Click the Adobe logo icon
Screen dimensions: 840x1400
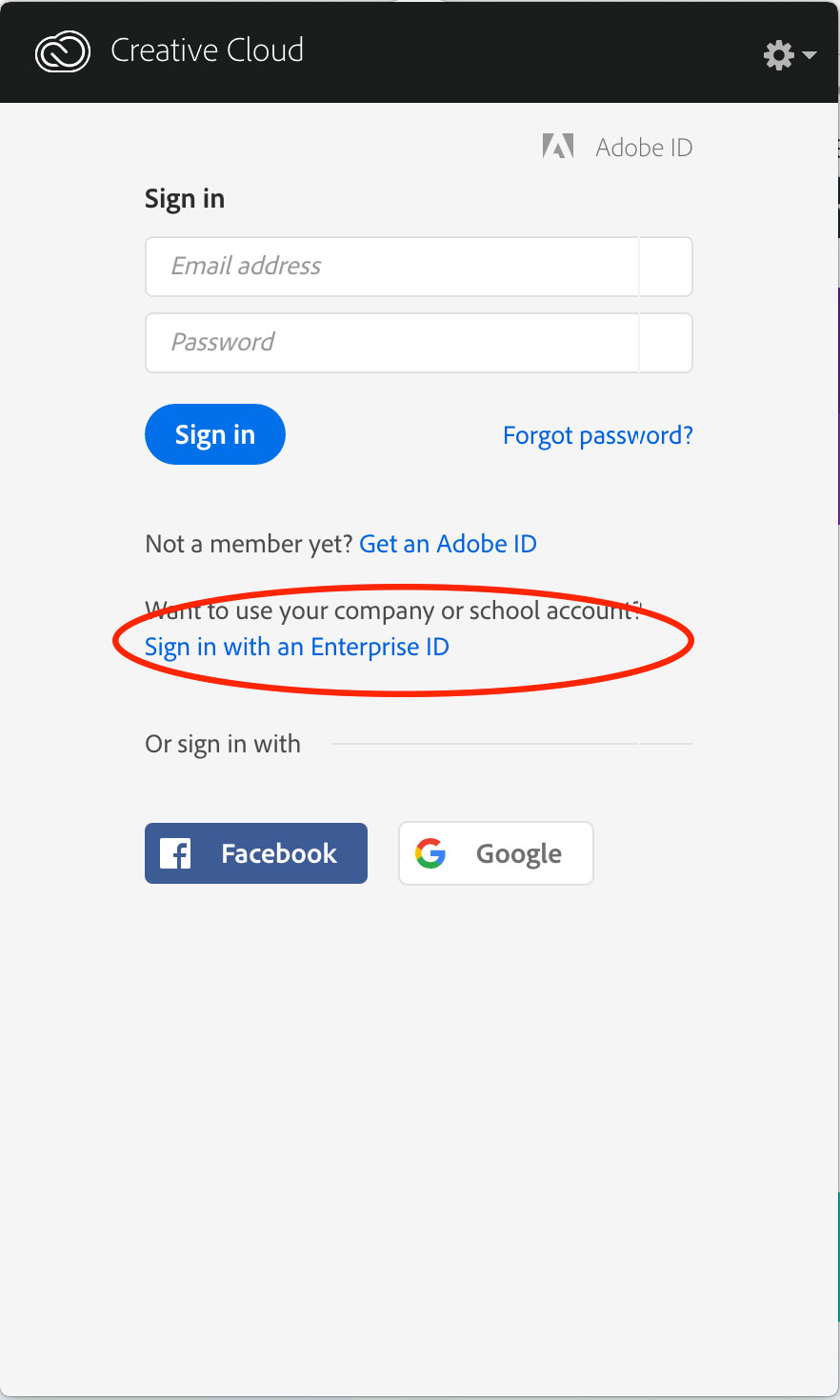coord(558,147)
